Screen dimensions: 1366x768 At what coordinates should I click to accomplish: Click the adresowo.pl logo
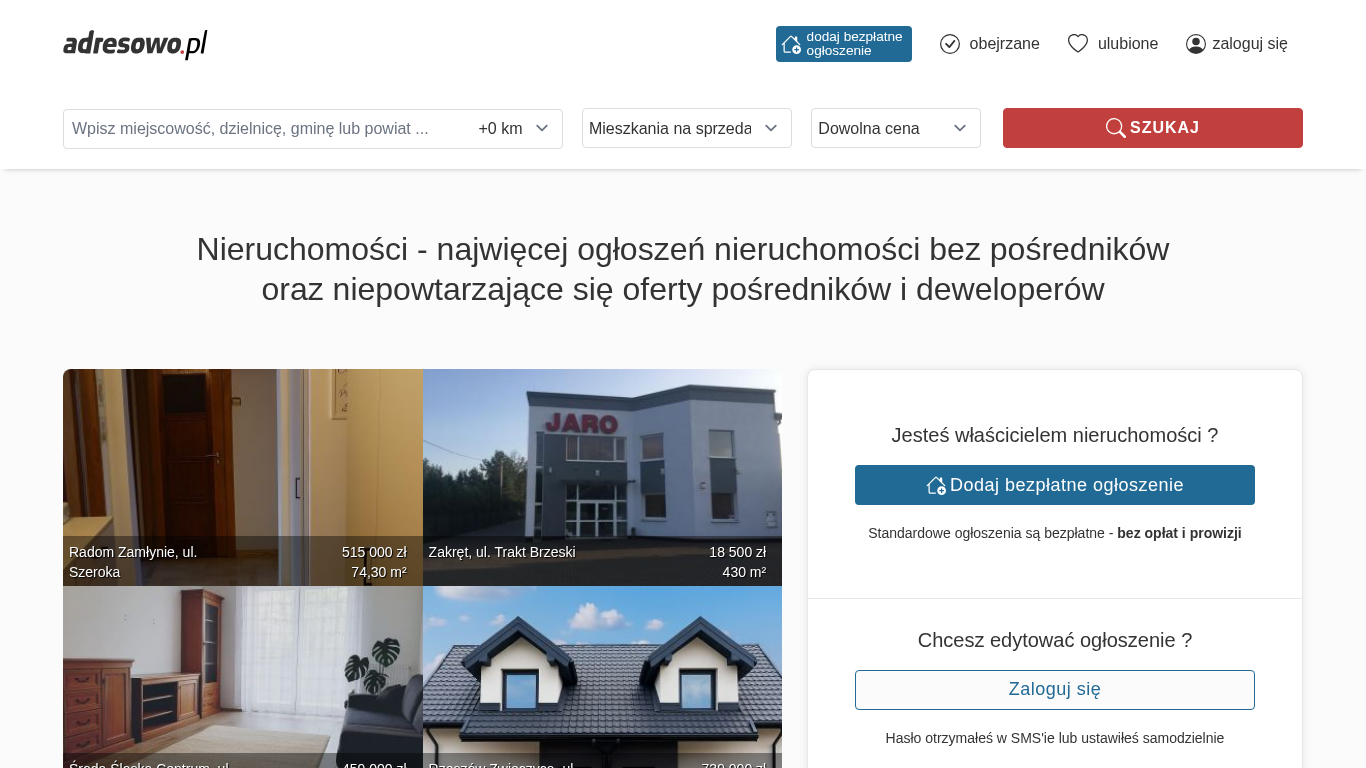pos(135,44)
